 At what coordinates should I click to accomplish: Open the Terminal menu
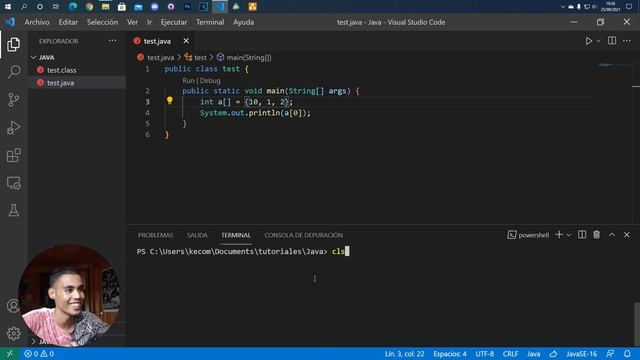coord(210,22)
